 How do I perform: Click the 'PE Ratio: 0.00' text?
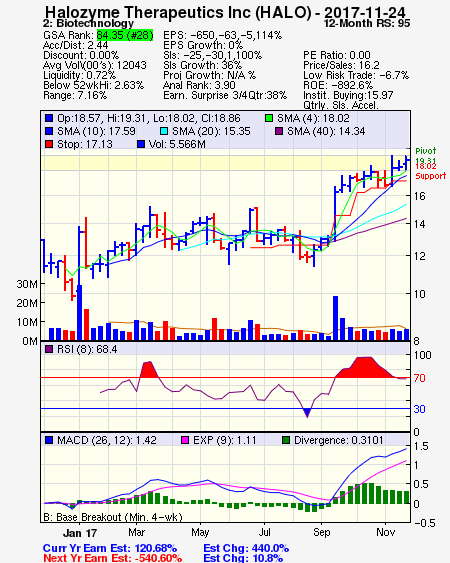click(x=337, y=55)
